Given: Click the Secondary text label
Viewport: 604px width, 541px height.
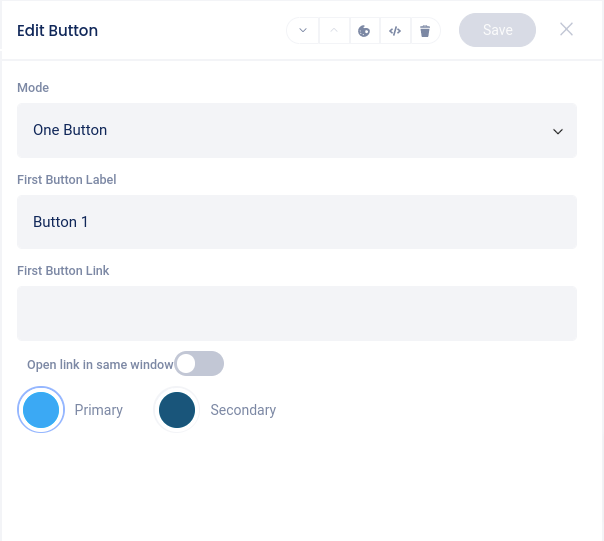Looking at the screenshot, I should coord(243,410).
